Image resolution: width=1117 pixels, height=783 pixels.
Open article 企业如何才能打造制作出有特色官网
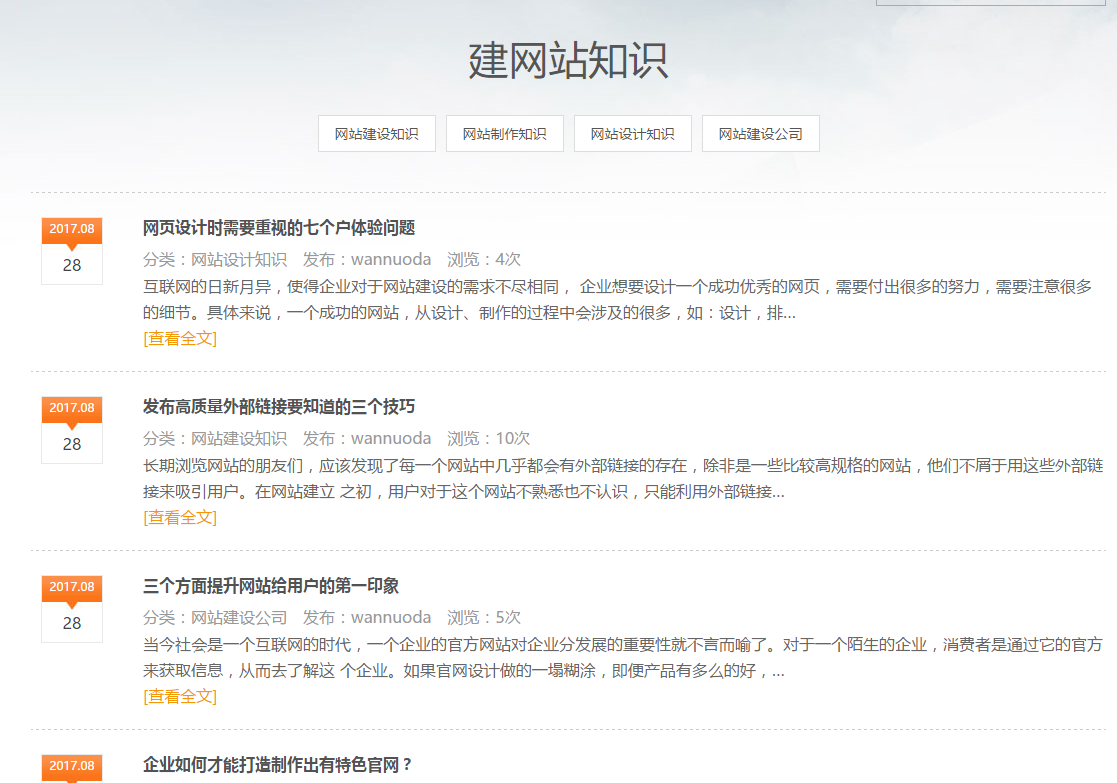click(278, 765)
